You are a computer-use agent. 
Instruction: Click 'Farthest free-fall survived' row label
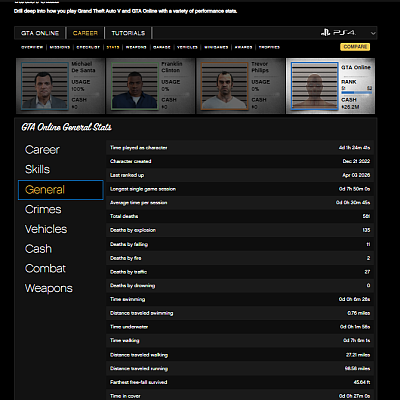[139, 382]
